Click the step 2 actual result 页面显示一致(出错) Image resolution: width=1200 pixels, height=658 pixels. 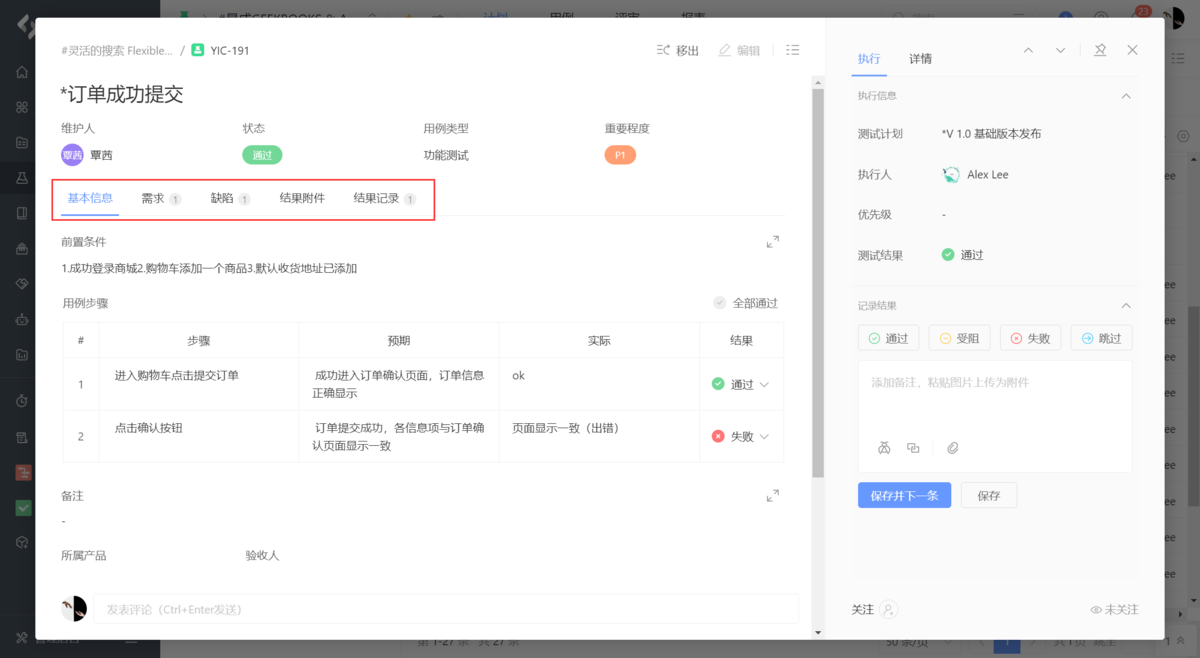coord(565,428)
